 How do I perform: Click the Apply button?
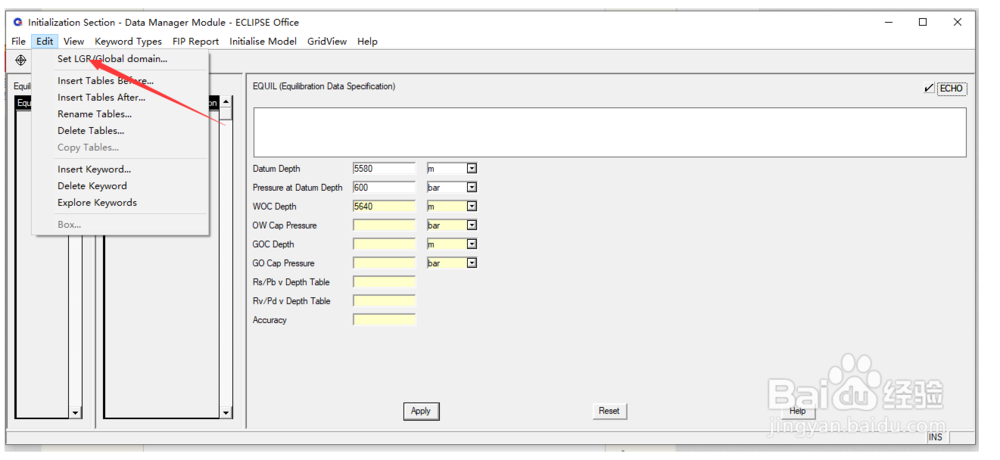pyautogui.click(x=421, y=412)
